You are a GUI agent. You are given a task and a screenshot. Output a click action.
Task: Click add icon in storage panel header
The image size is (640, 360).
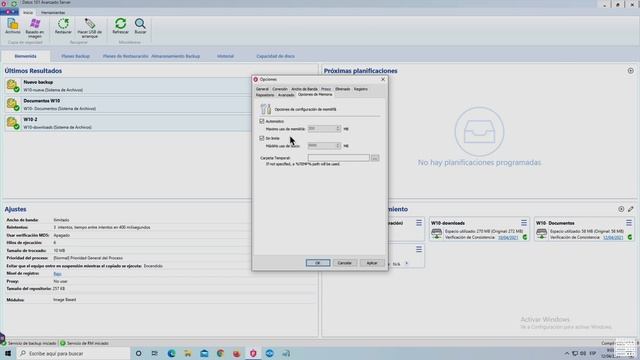(621, 209)
